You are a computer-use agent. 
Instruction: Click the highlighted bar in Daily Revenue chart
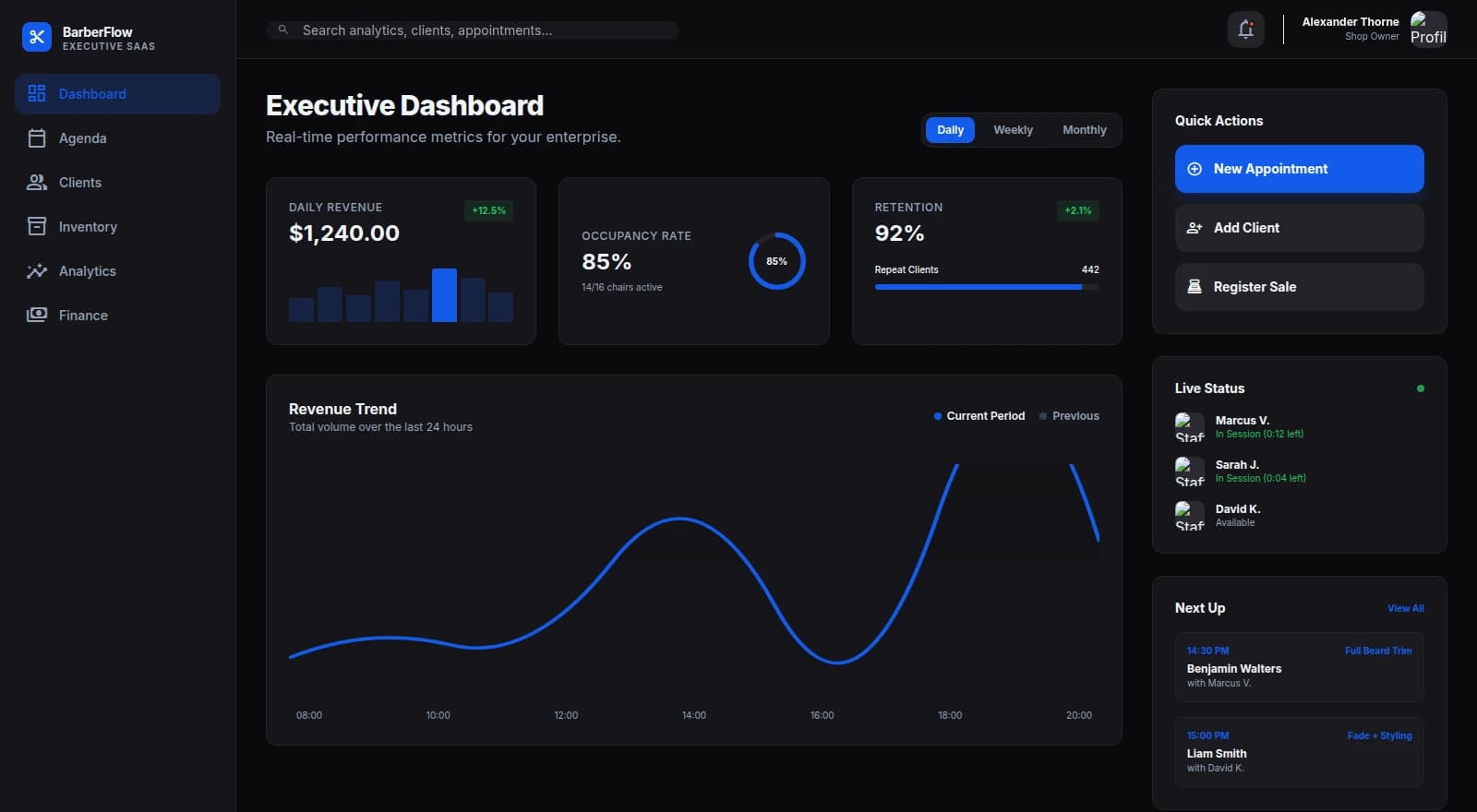pos(444,295)
